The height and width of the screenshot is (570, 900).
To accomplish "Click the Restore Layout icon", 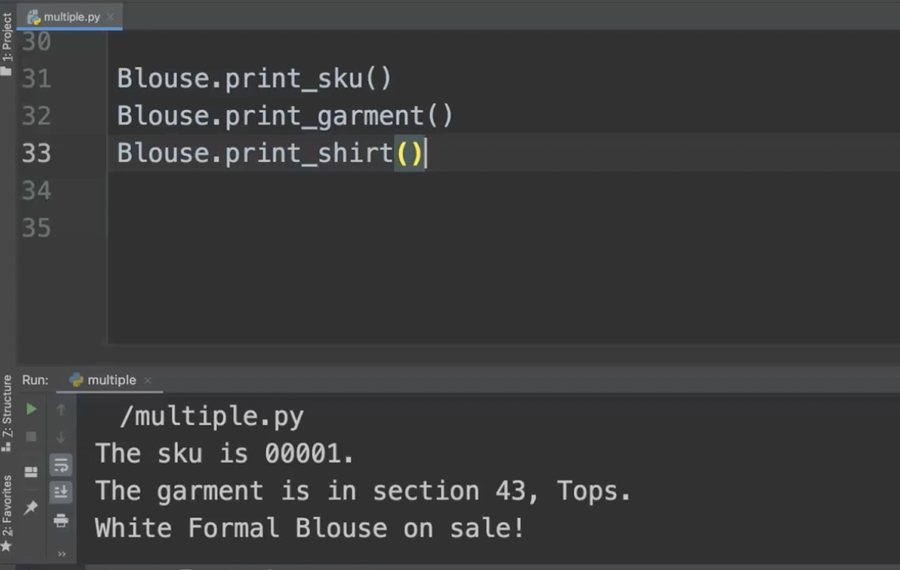I will [x=31, y=472].
